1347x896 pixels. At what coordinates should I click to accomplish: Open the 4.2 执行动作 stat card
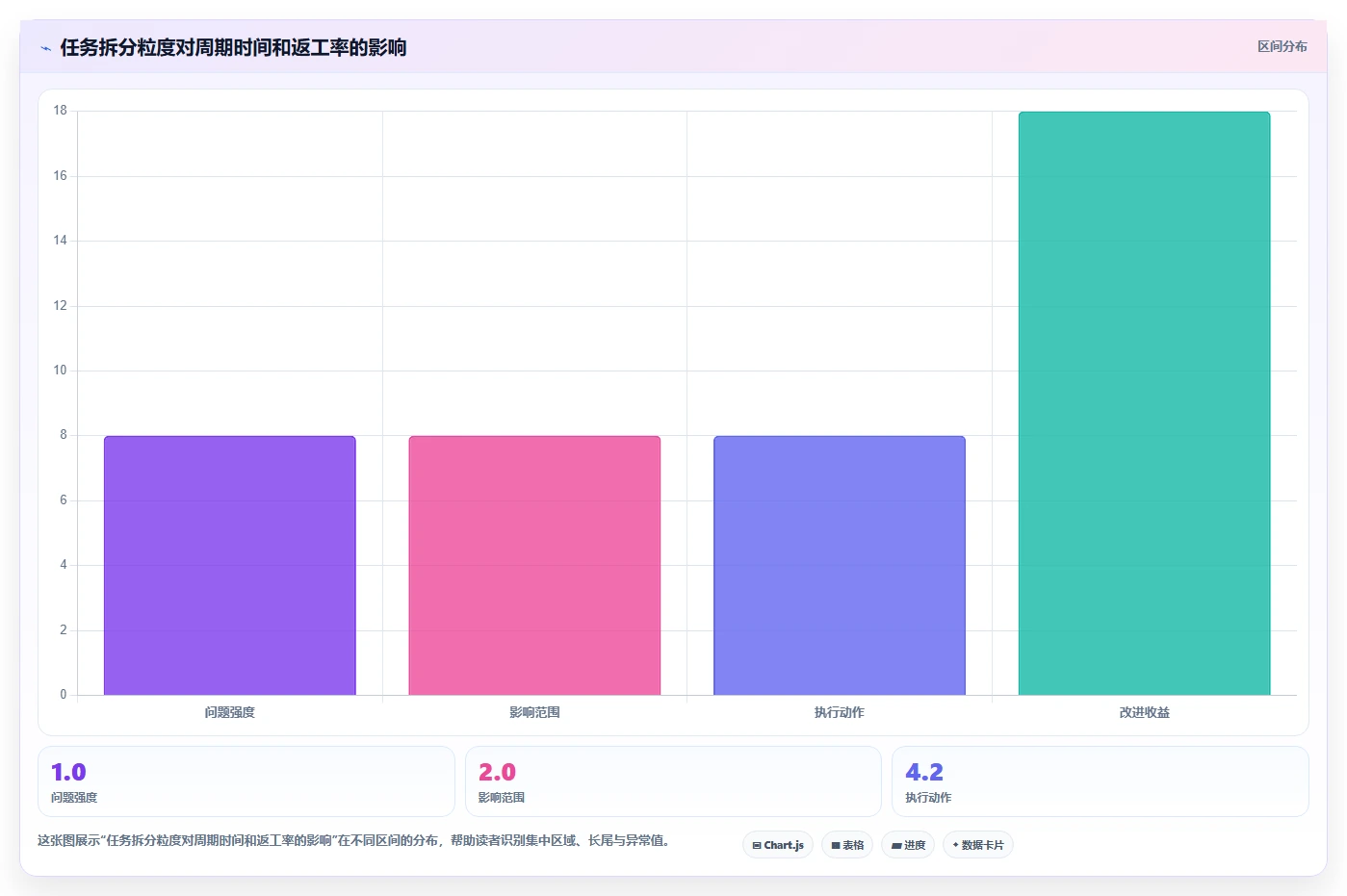1101,781
